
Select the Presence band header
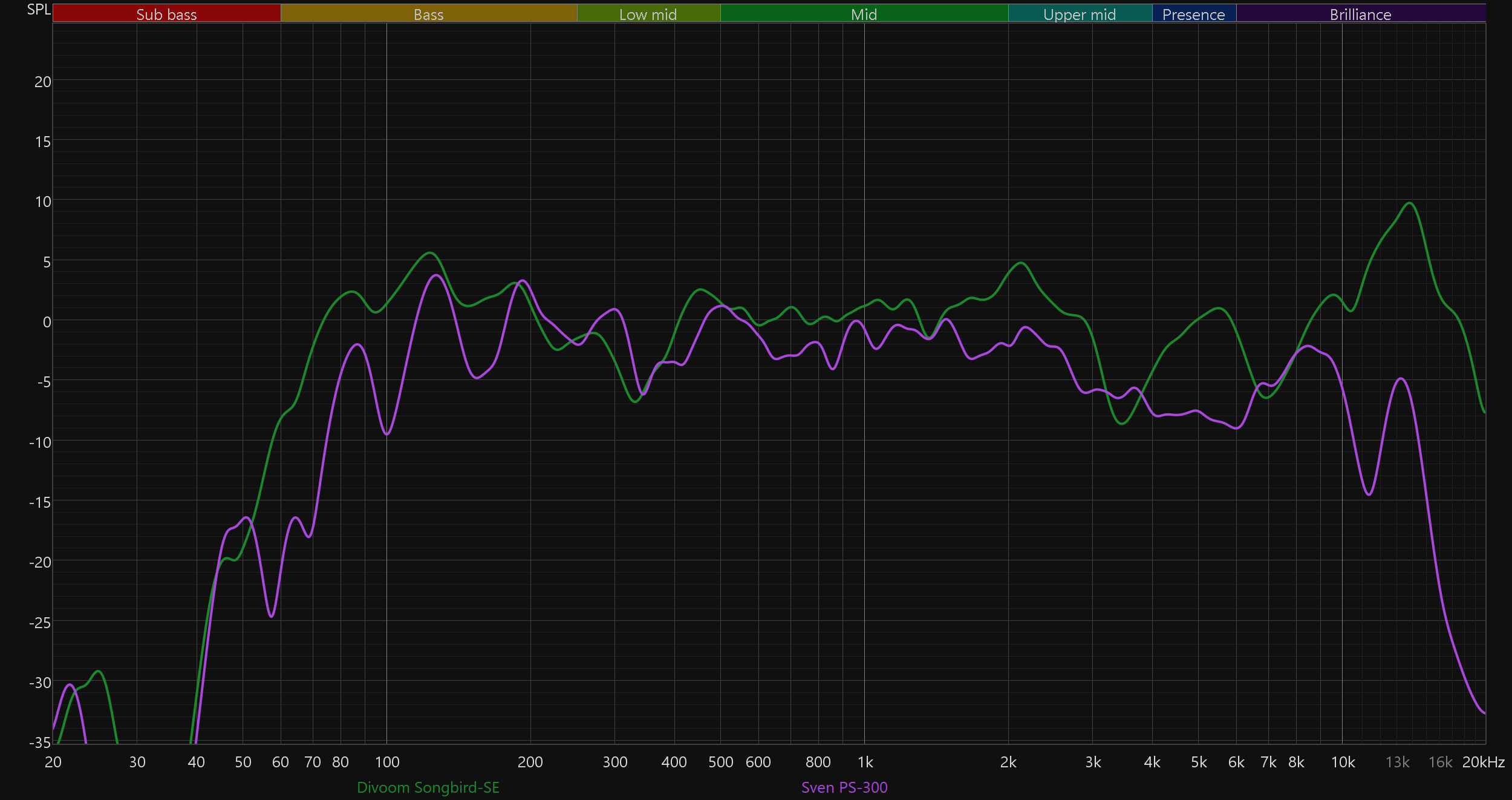pos(1193,14)
